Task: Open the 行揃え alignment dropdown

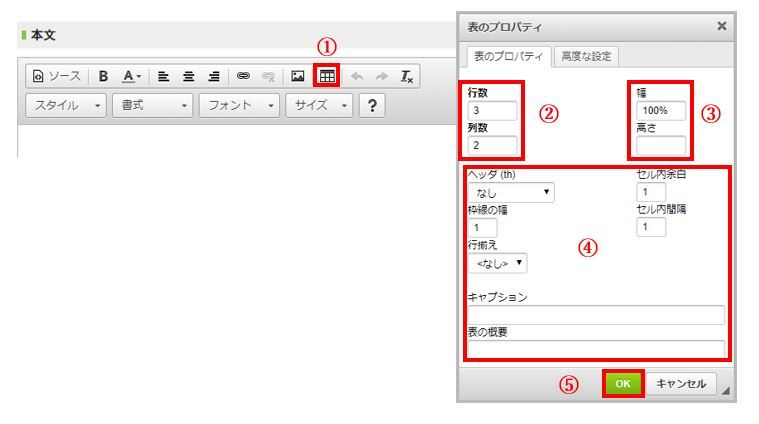Action: [x=498, y=263]
